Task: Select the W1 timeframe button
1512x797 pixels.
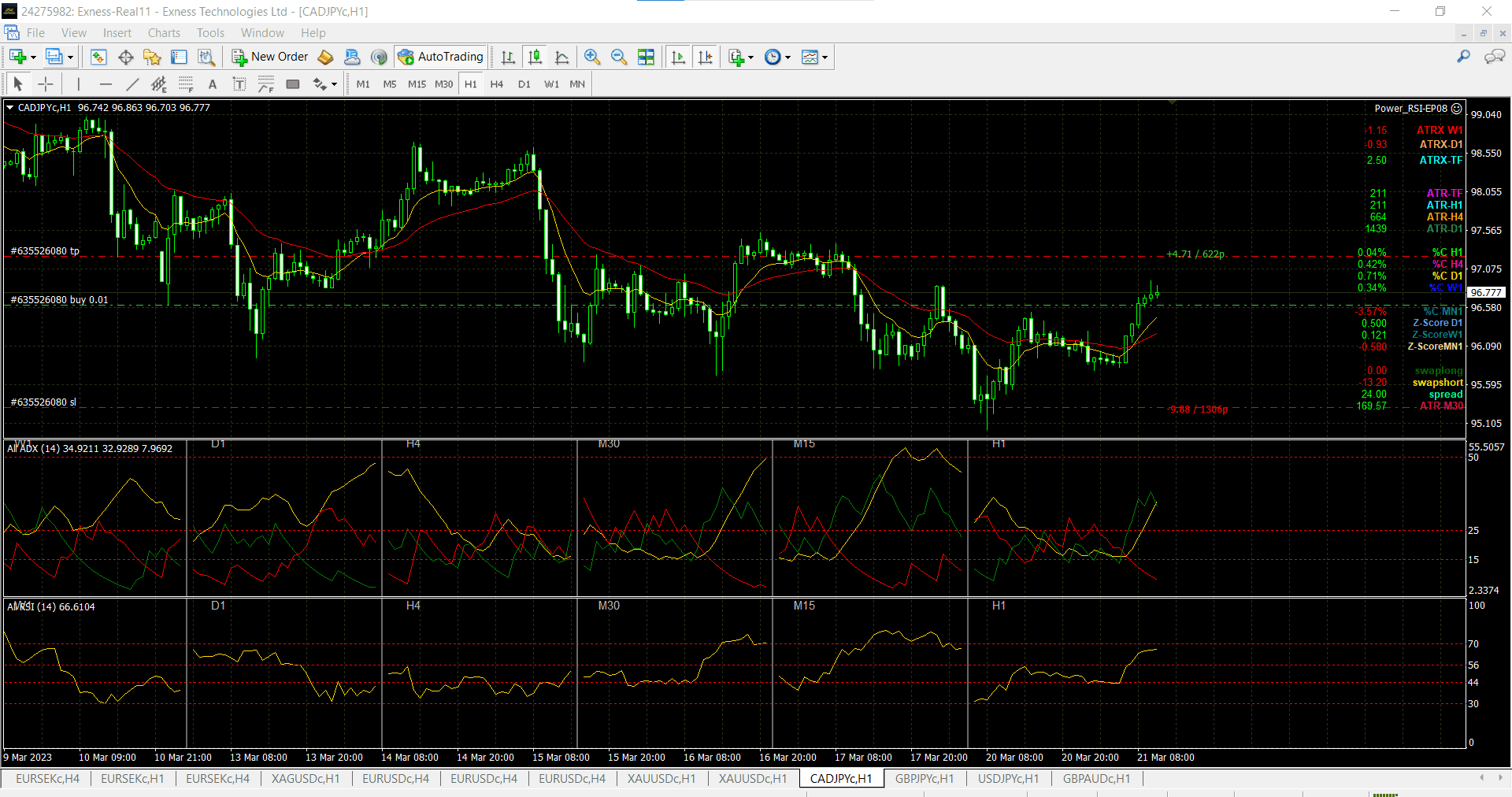Action: [551, 84]
